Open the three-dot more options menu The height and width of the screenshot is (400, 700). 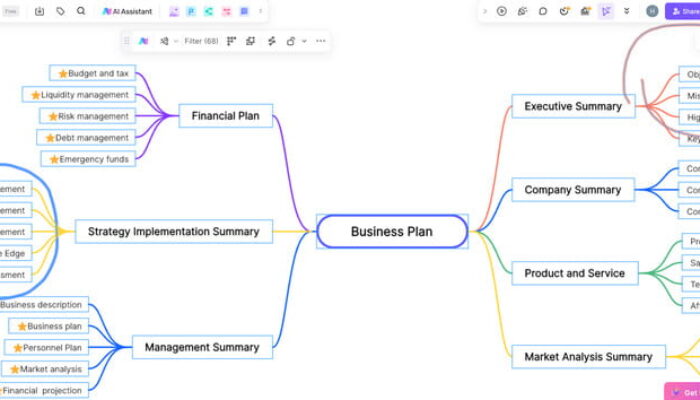tap(320, 41)
